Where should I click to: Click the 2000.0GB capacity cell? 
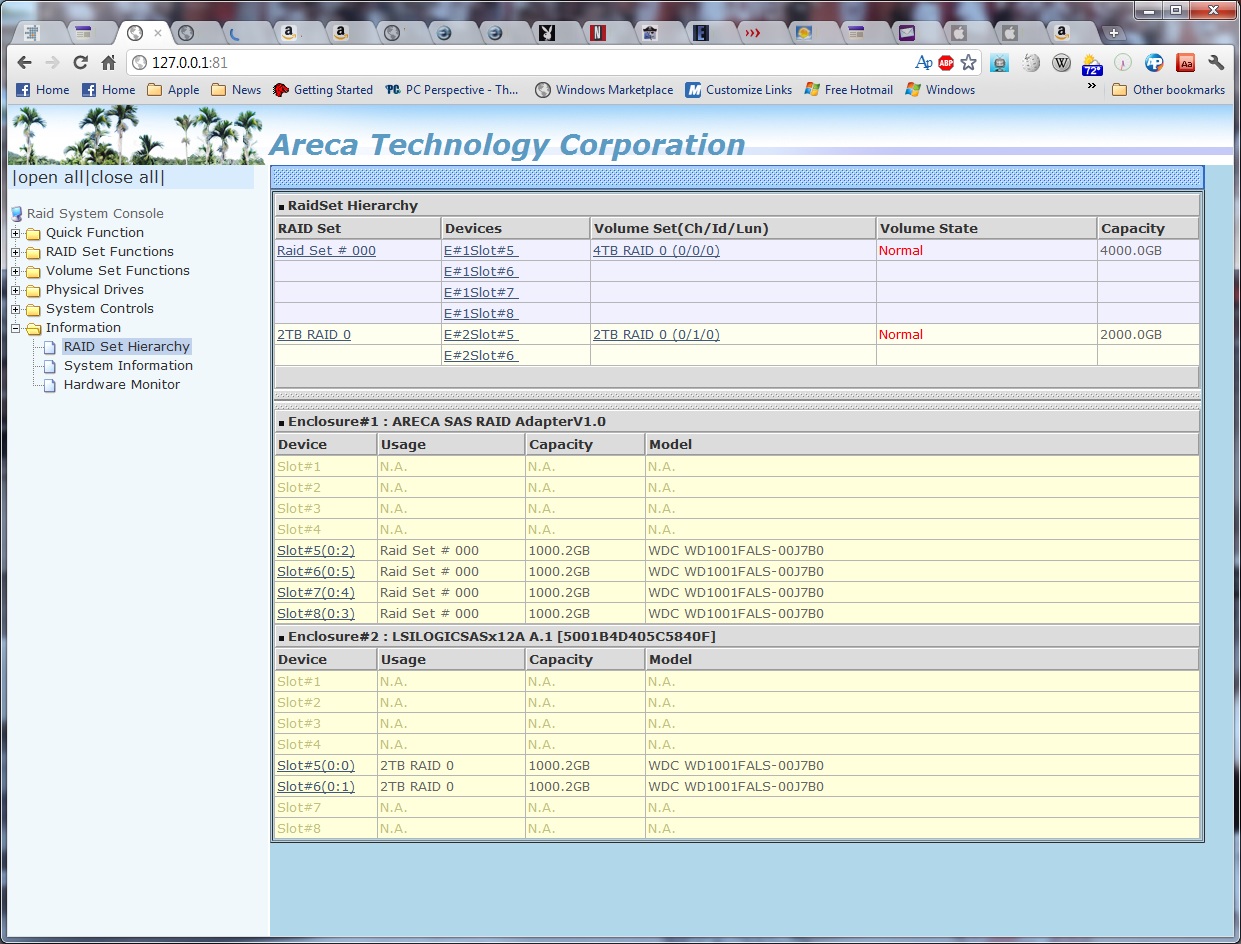1147,335
